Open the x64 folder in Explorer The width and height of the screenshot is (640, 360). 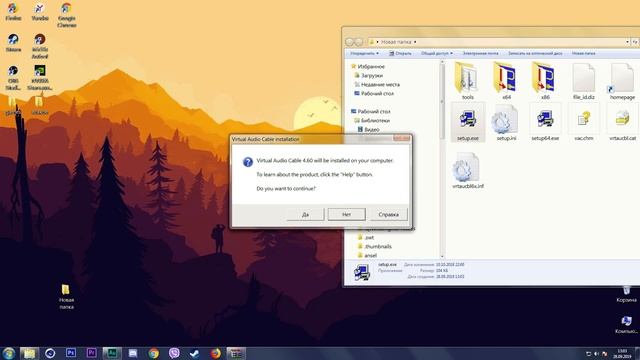(x=506, y=81)
